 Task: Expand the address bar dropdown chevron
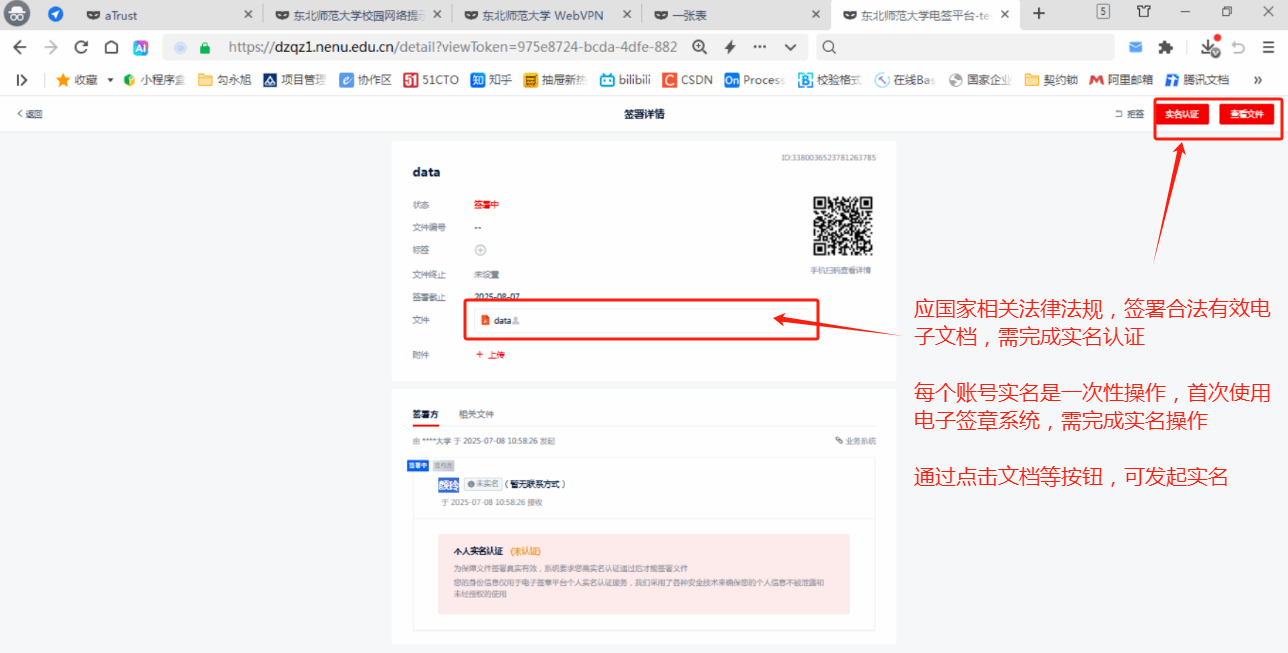coord(790,47)
